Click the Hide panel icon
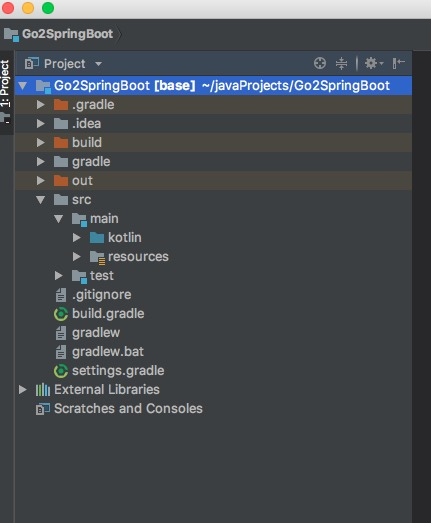 [399, 63]
